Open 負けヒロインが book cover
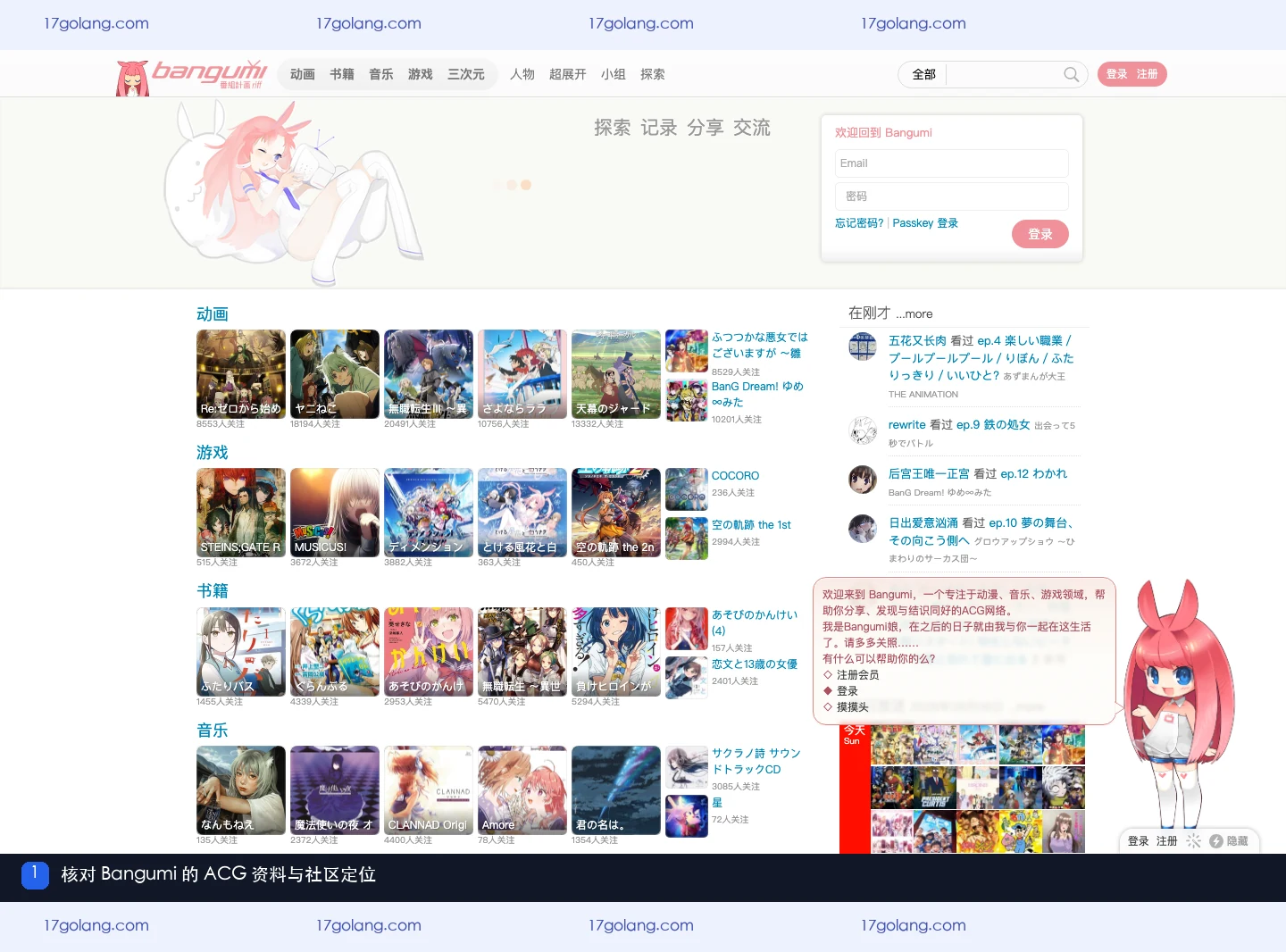 tap(616, 652)
